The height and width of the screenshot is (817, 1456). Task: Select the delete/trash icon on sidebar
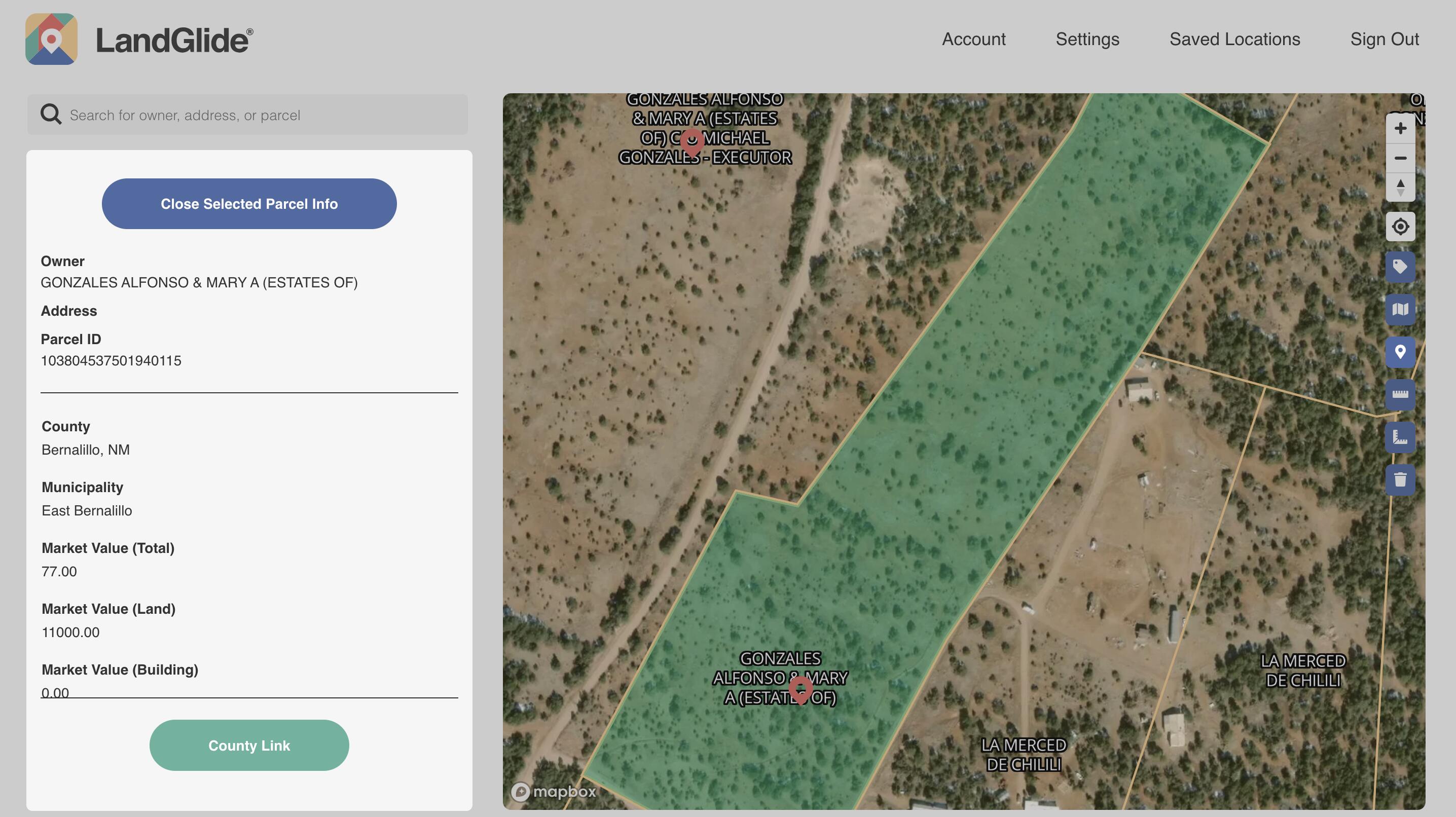click(x=1400, y=478)
